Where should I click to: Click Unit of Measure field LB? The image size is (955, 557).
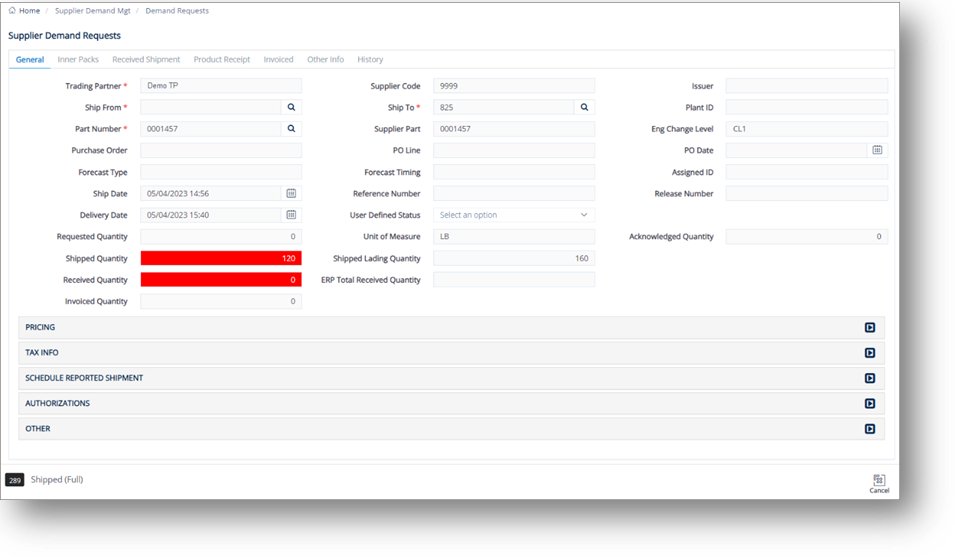(x=513, y=236)
